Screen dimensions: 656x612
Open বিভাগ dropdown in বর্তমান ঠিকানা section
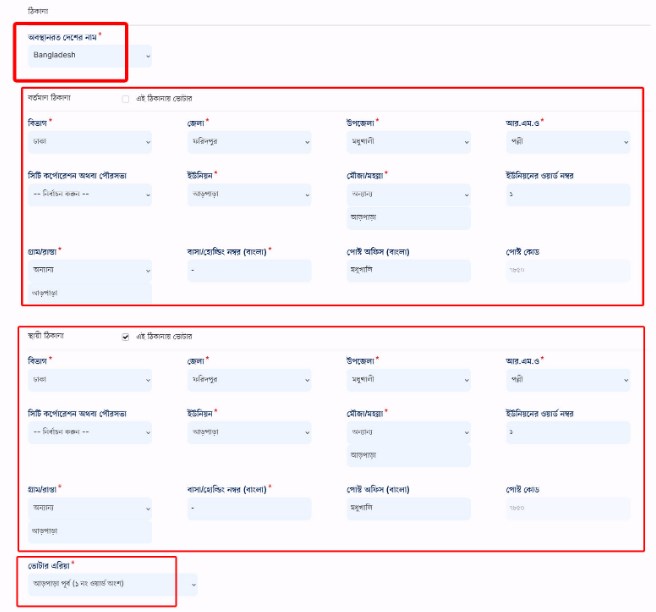click(x=90, y=142)
